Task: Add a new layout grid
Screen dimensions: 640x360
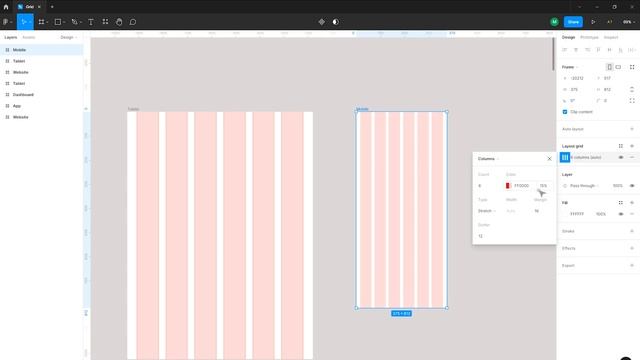Action: coord(632,146)
